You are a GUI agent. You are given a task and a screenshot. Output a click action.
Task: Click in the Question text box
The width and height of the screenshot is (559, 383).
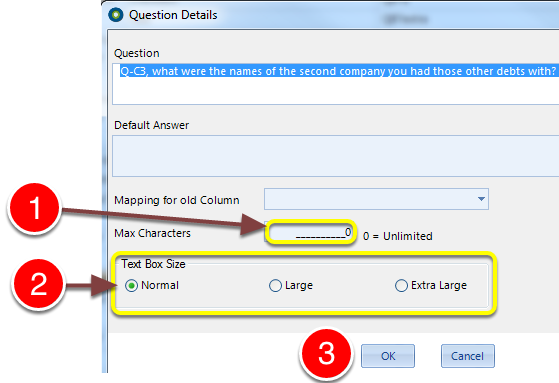(335, 84)
